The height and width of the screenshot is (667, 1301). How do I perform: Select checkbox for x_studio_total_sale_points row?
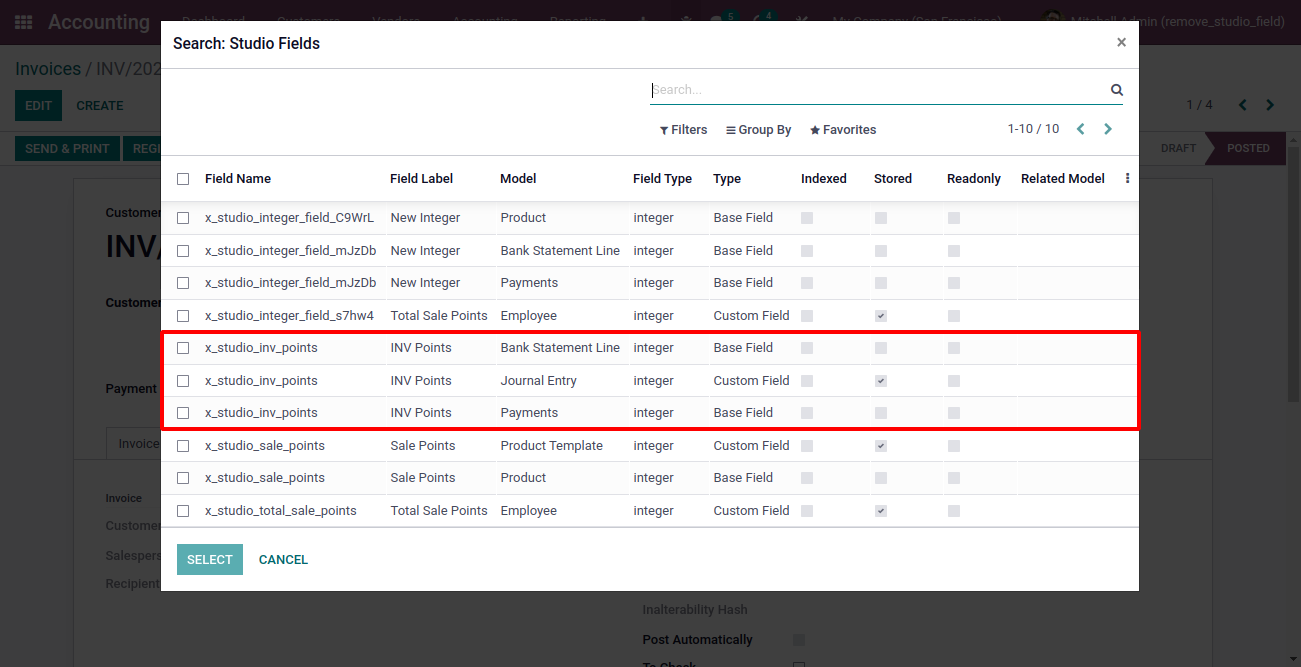(183, 511)
